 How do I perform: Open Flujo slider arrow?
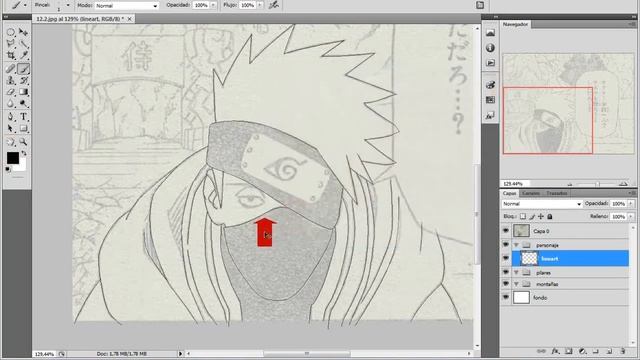click(260, 5)
